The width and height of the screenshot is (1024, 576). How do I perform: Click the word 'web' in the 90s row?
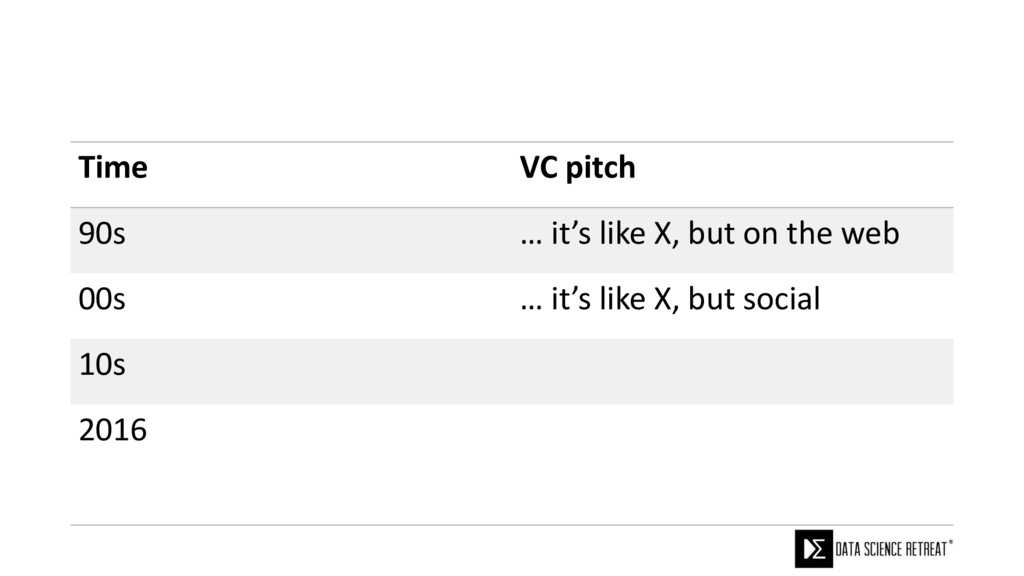[x=875, y=234]
